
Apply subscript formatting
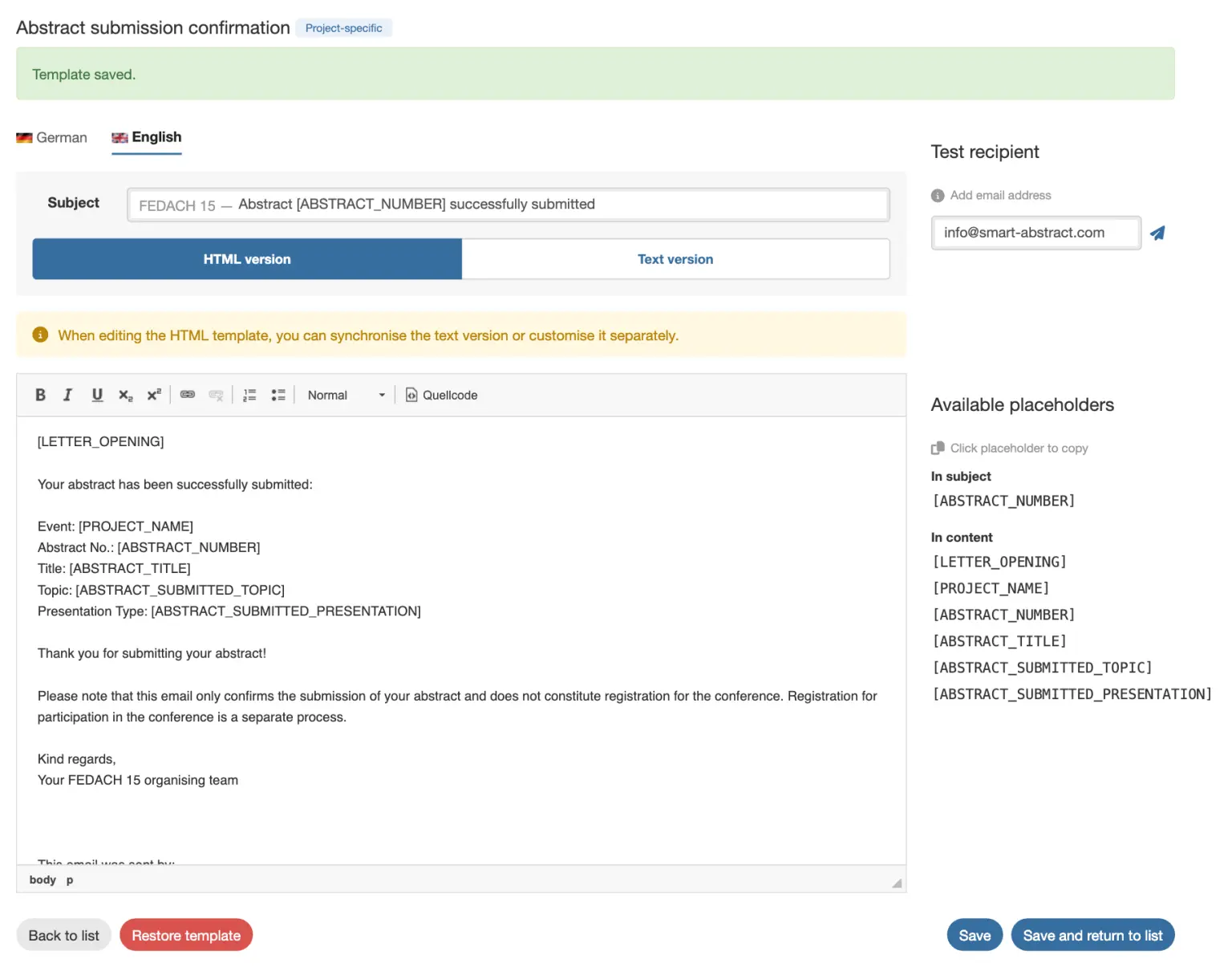126,395
